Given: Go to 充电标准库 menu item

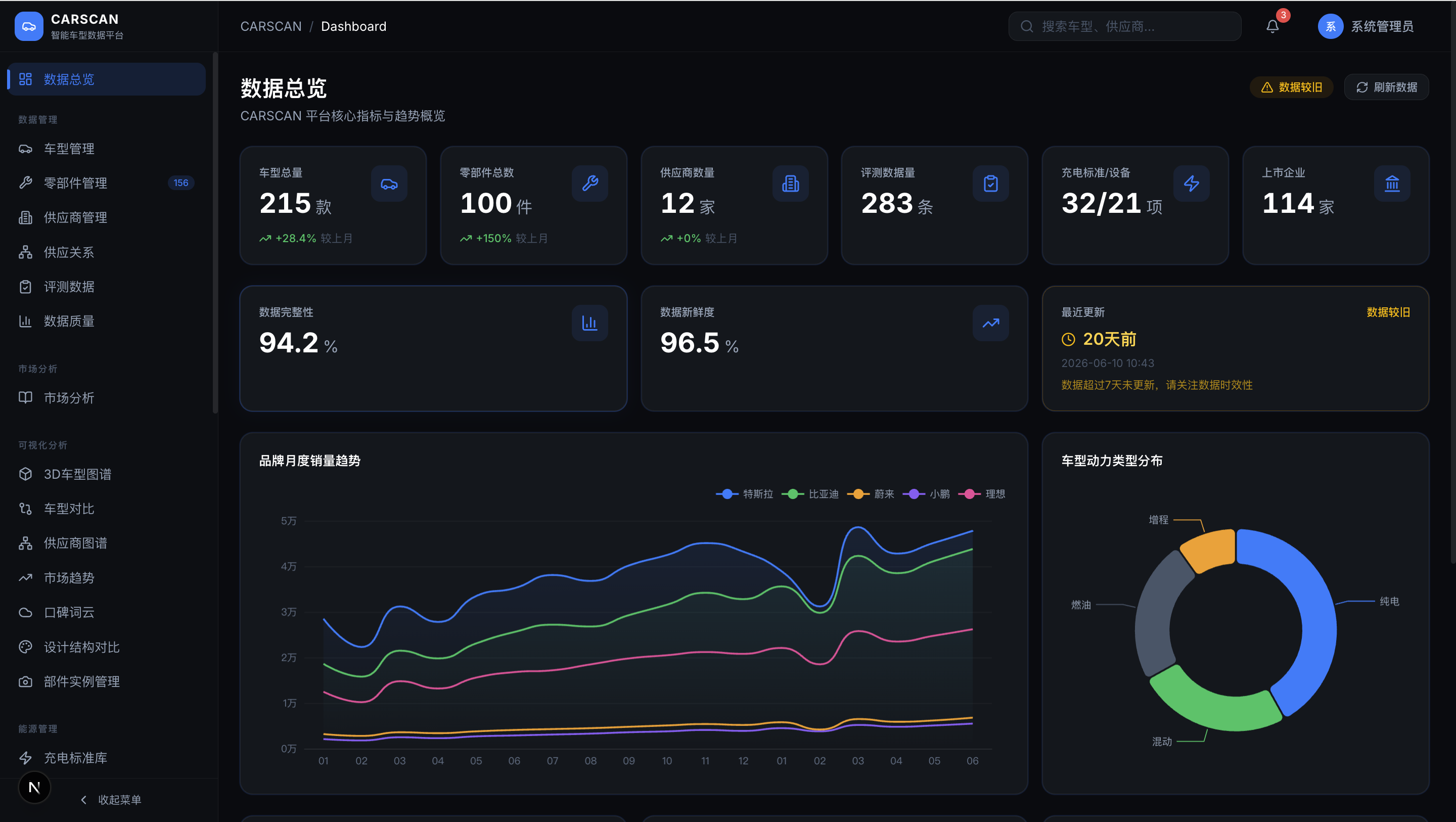Looking at the screenshot, I should point(106,757).
